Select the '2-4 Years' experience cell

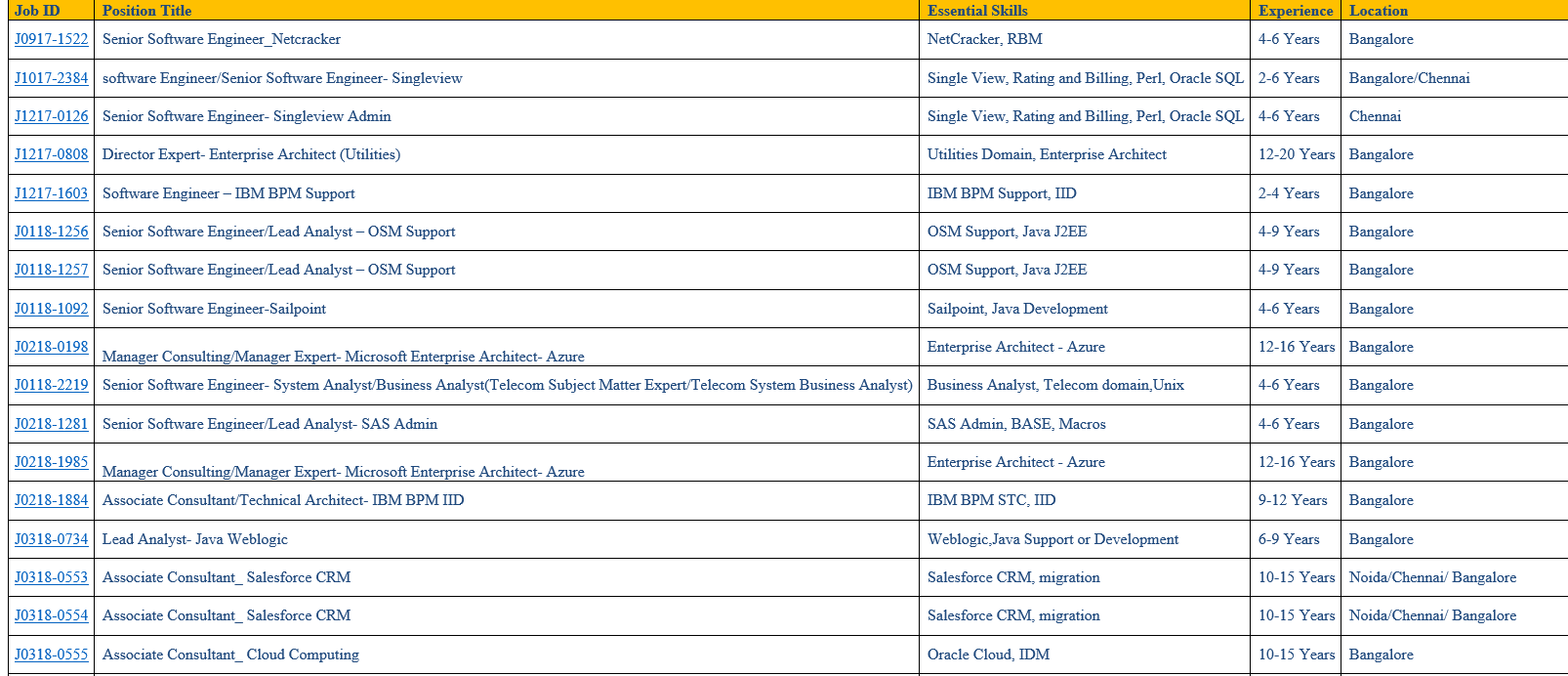point(1296,193)
